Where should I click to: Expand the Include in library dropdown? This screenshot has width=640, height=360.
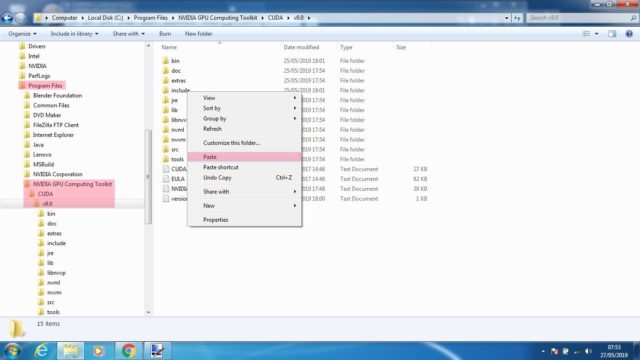(x=74, y=34)
